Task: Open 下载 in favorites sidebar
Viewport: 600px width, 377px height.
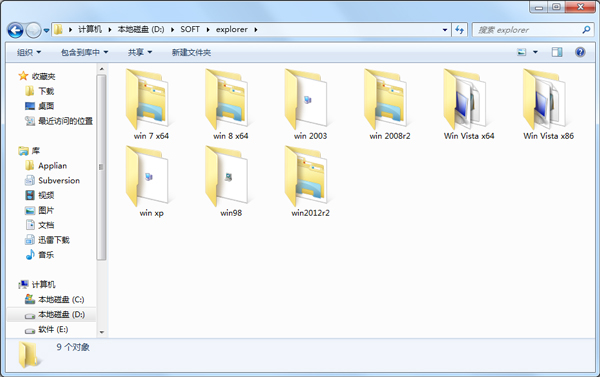Action: coord(41,91)
